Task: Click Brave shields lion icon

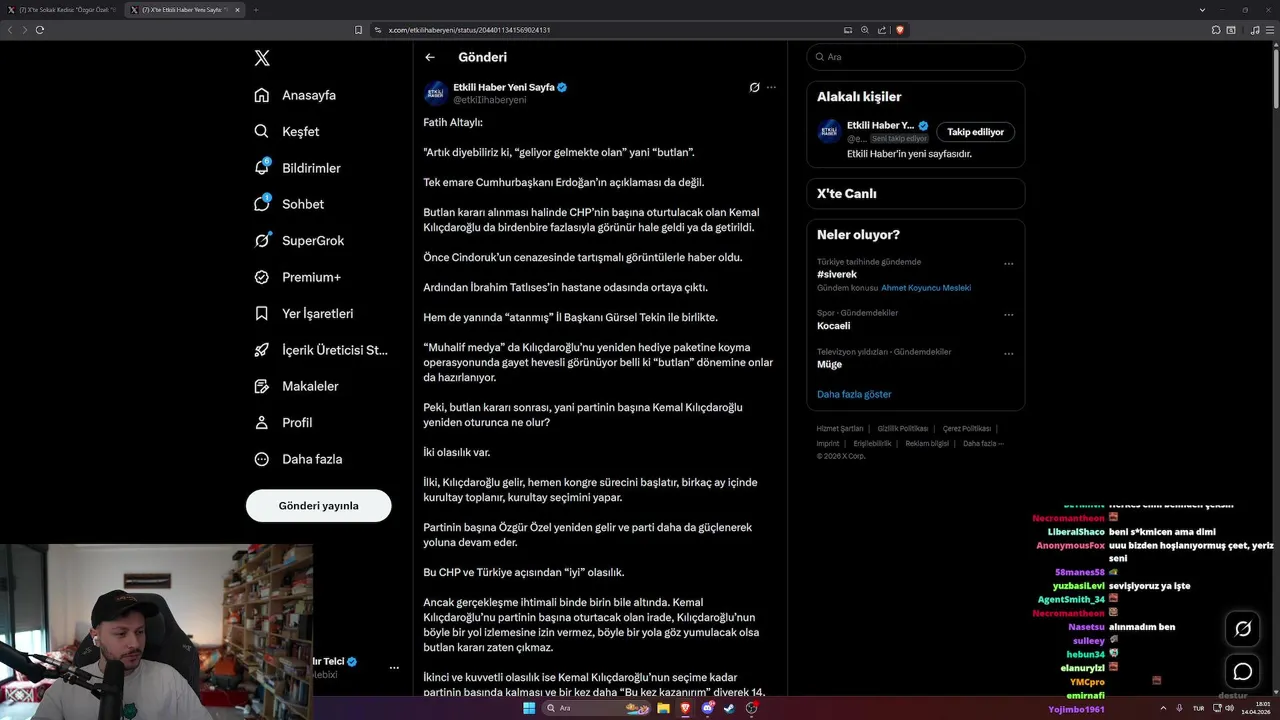Action: 899,30
